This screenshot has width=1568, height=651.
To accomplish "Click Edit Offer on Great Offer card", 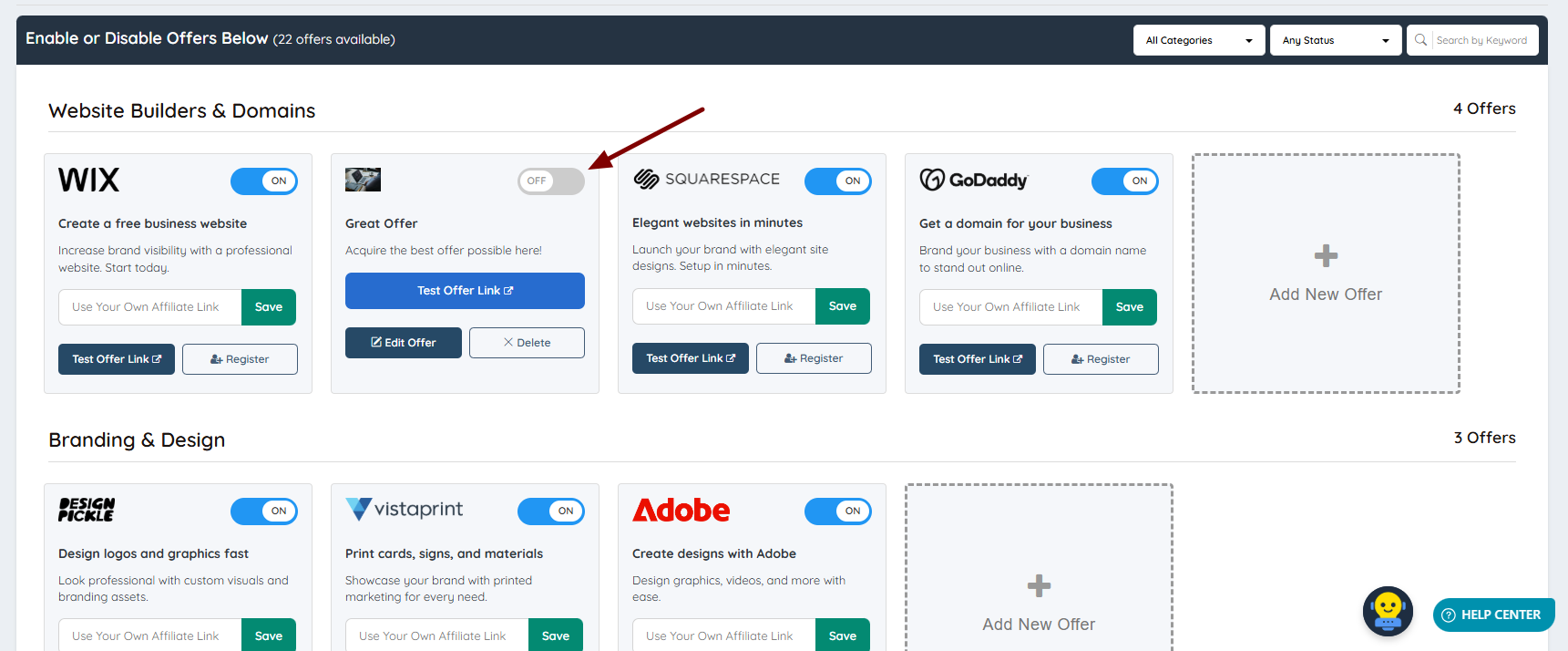I will tap(404, 343).
